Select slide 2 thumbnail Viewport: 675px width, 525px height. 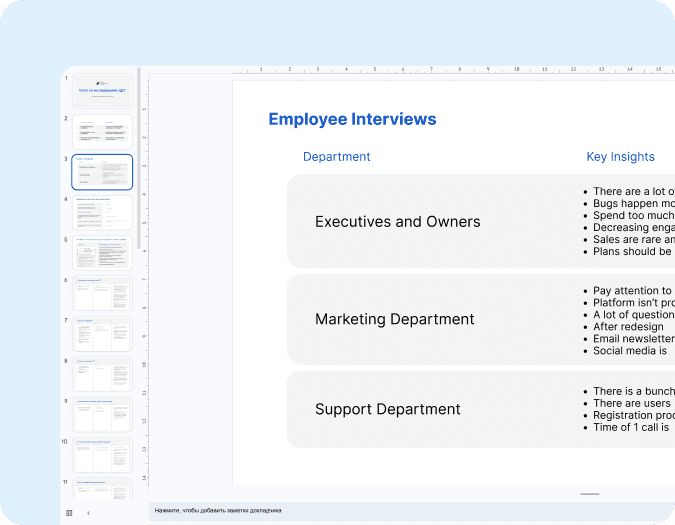(x=102, y=131)
